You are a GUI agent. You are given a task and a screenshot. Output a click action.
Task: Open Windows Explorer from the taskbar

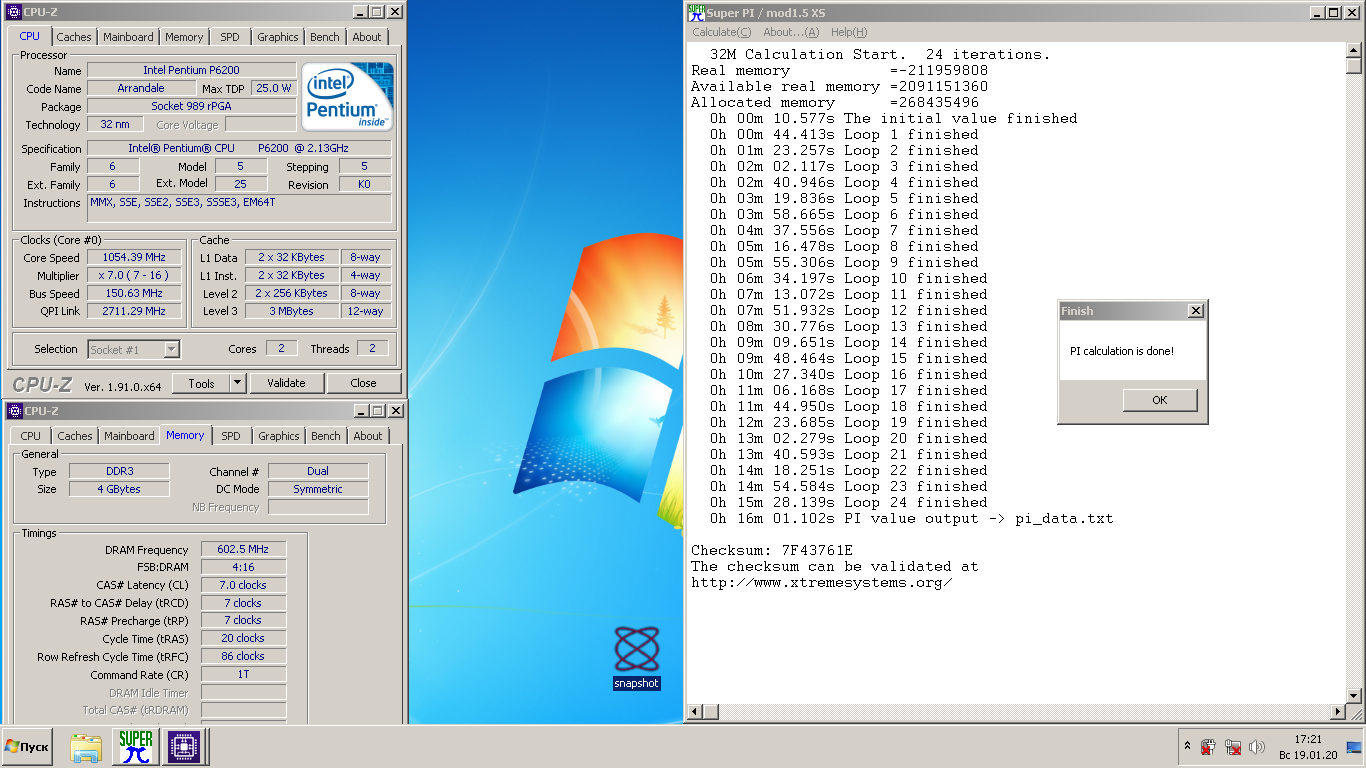coord(86,747)
